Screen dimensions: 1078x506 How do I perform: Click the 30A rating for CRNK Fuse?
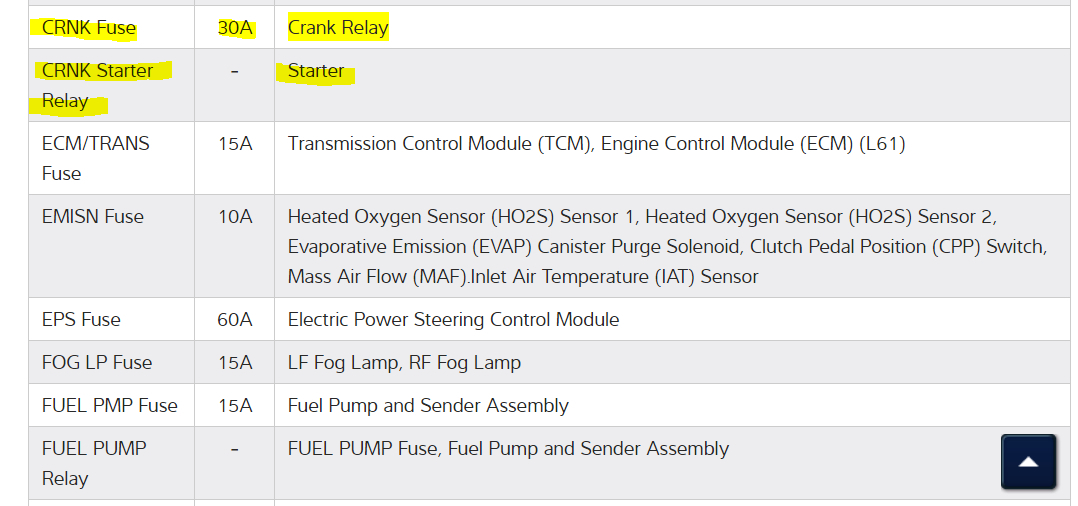point(235,28)
